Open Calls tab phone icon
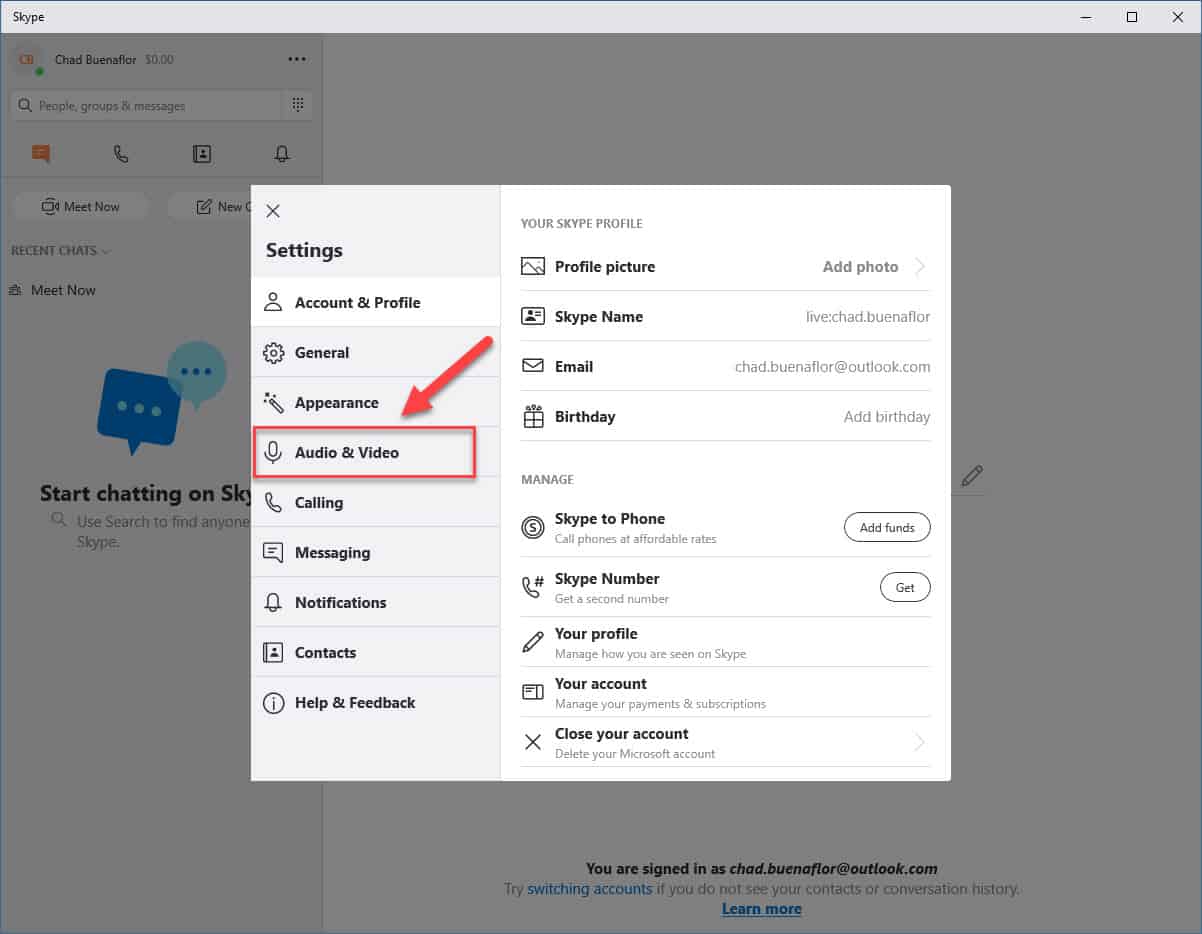The height and width of the screenshot is (934, 1202). pos(121,153)
